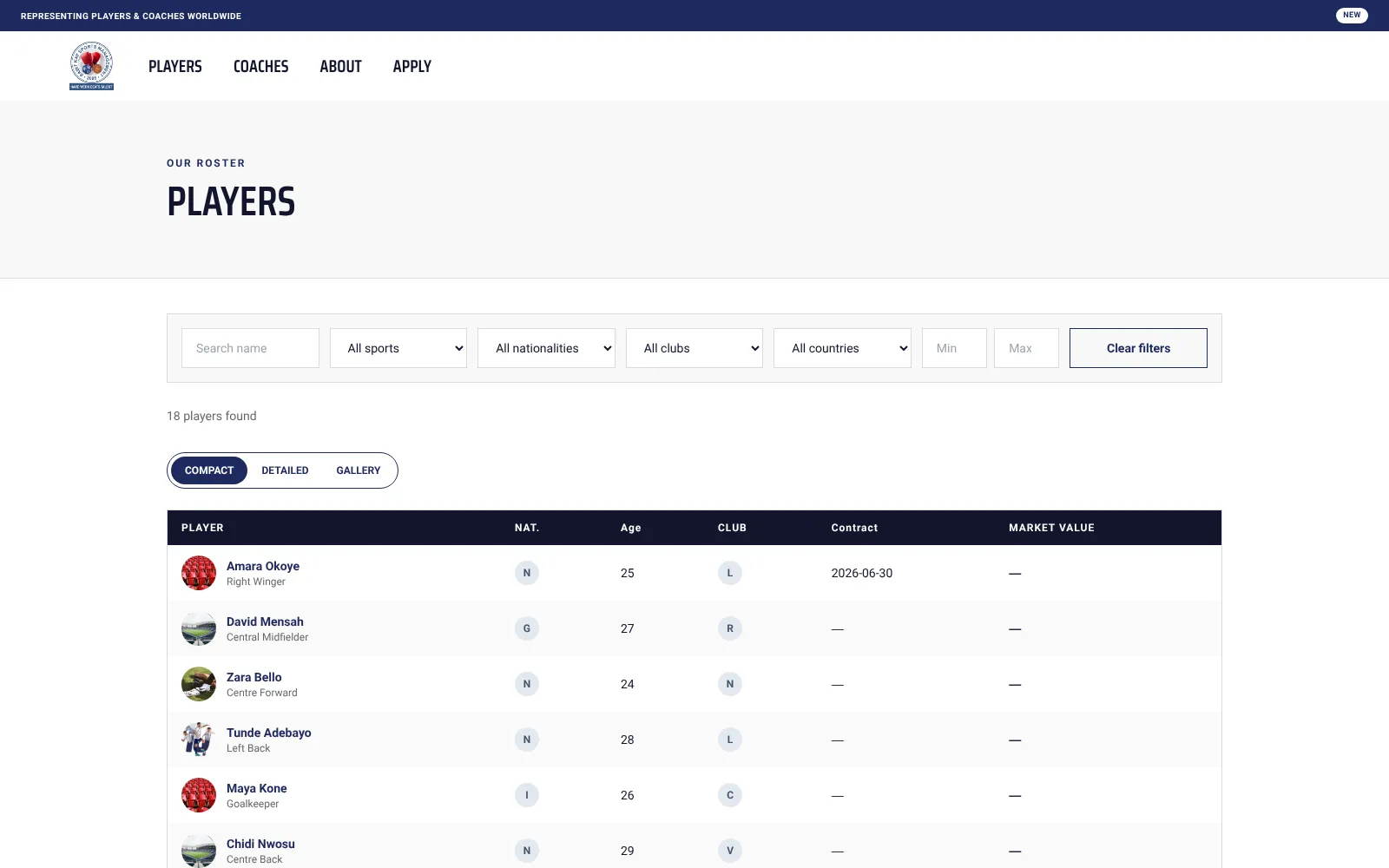The width and height of the screenshot is (1389, 868).
Task: Open the All nationalities dropdown
Action: tap(546, 348)
